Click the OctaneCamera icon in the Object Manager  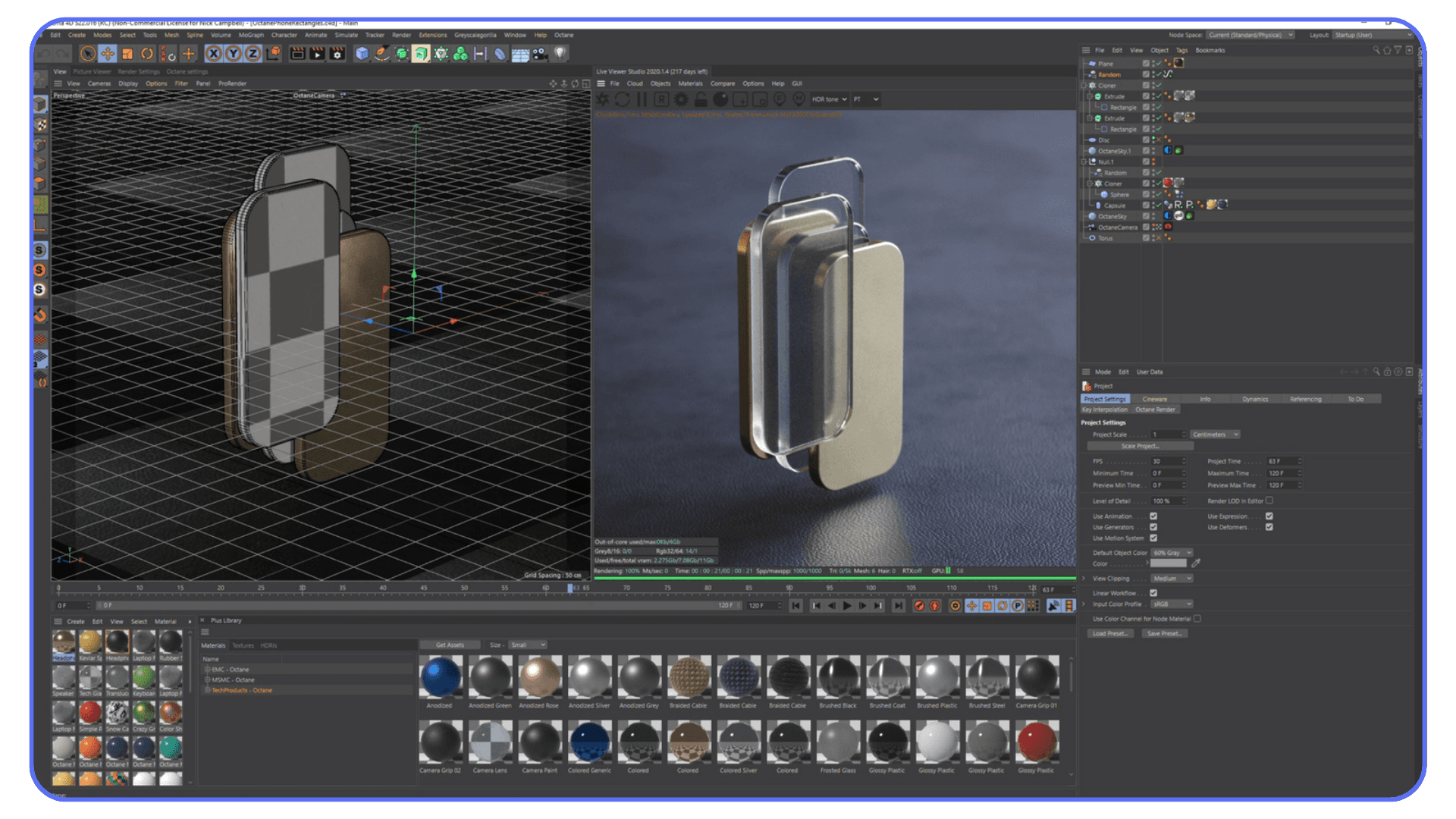[x=1092, y=227]
